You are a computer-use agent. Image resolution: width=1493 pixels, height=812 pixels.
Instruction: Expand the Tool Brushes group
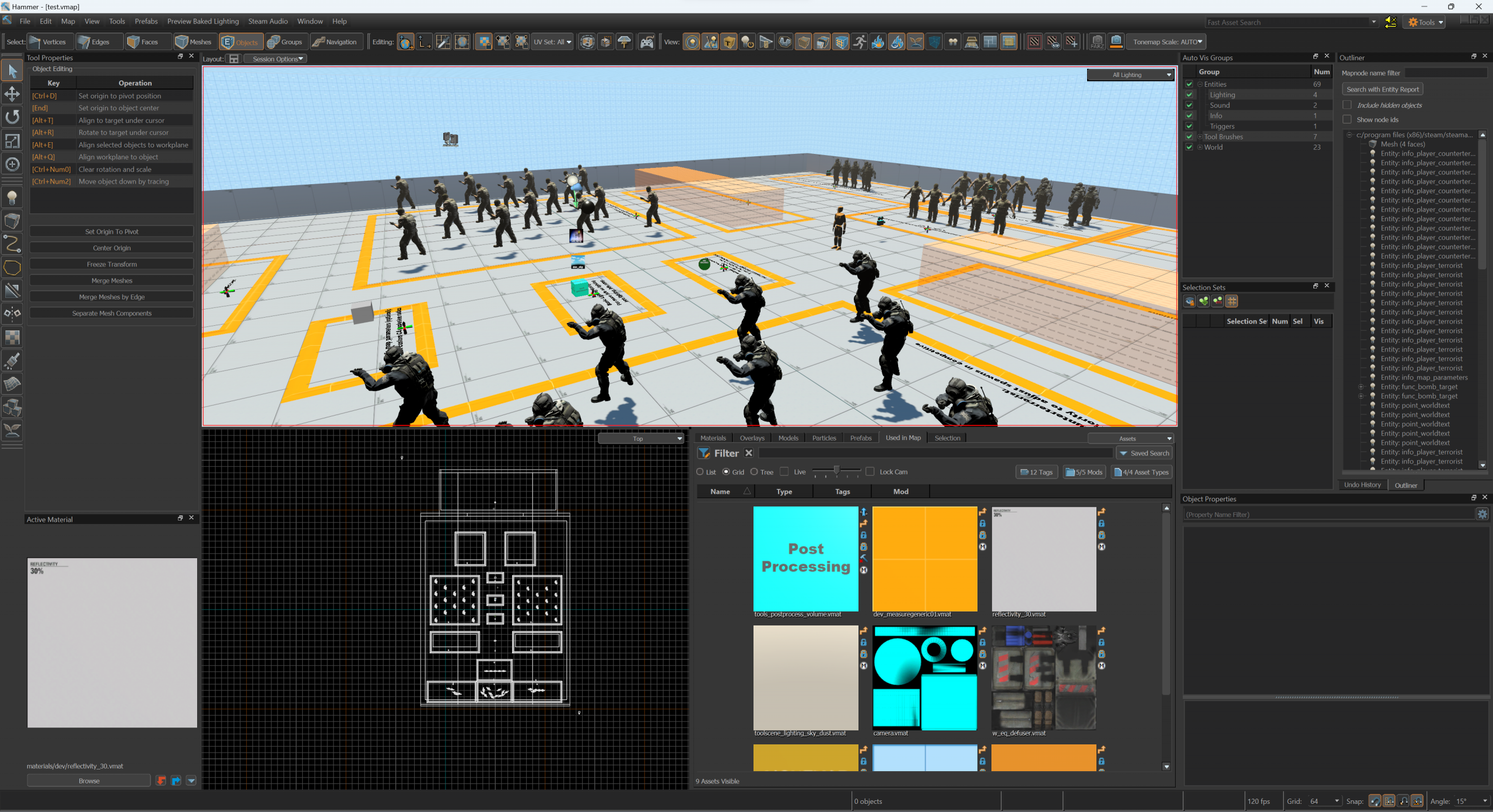click(1200, 136)
